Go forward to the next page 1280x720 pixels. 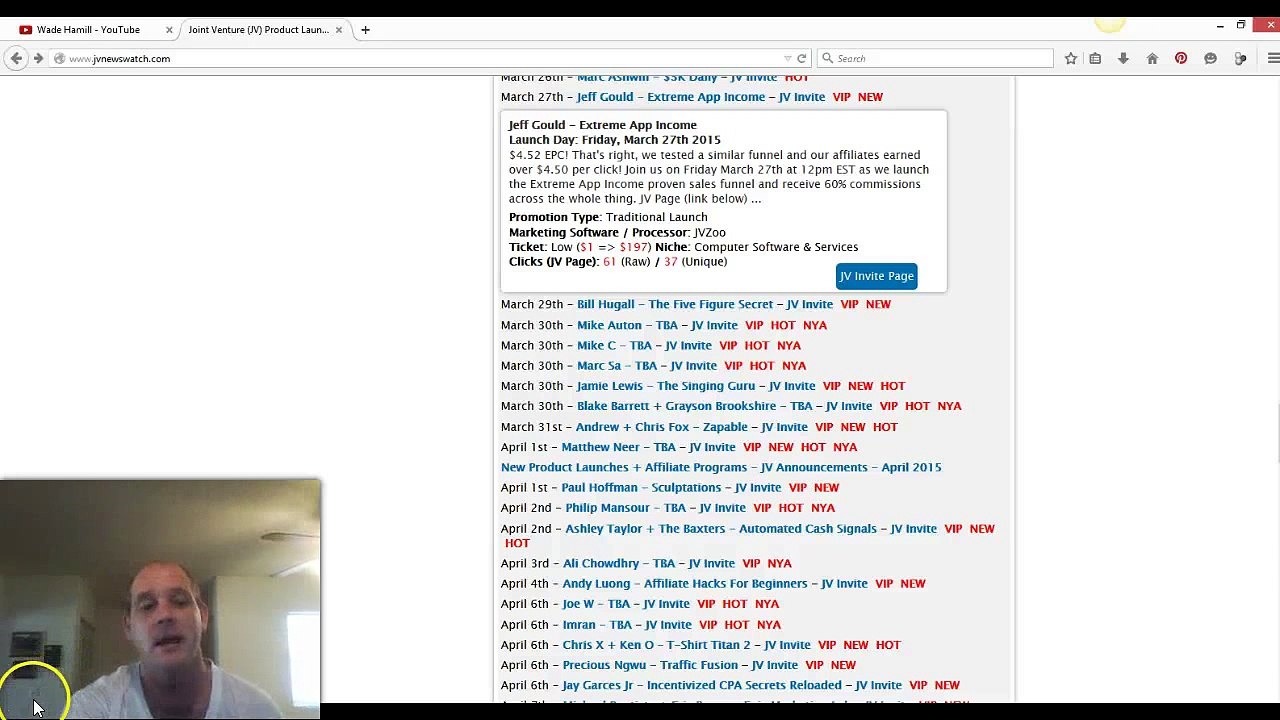38,59
